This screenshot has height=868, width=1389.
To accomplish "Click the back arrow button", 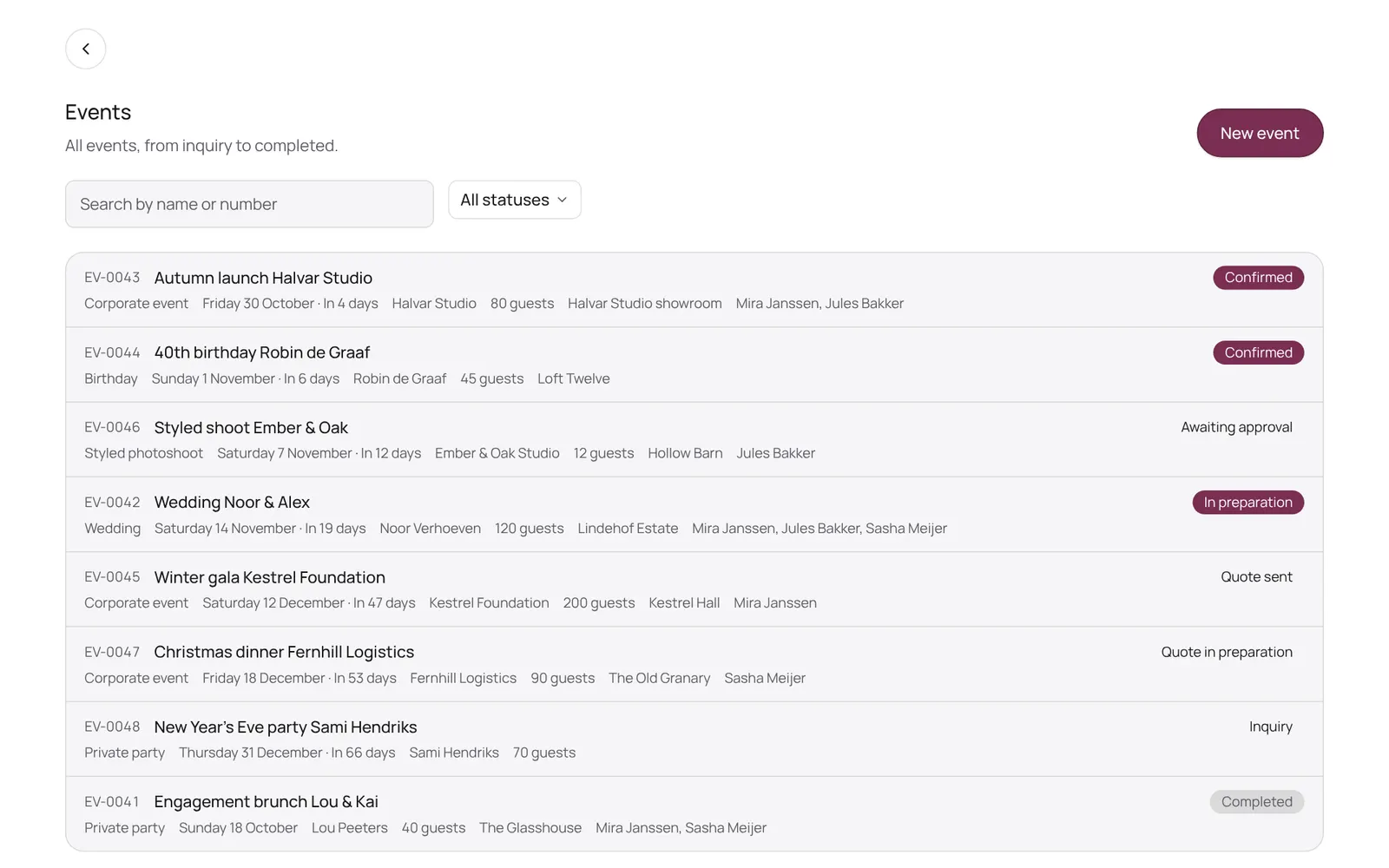I will [x=85, y=49].
